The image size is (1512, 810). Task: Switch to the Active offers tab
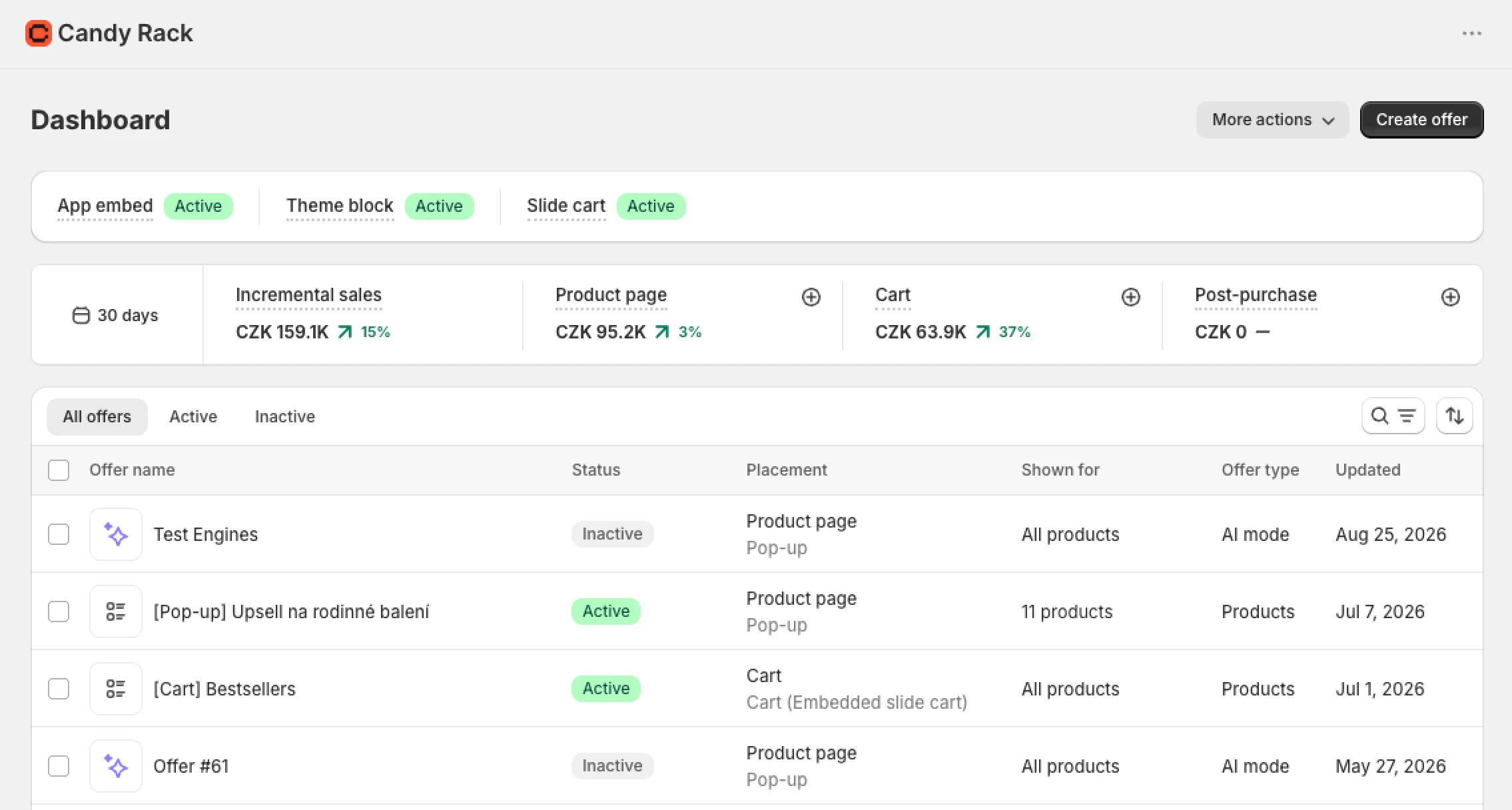tap(193, 417)
